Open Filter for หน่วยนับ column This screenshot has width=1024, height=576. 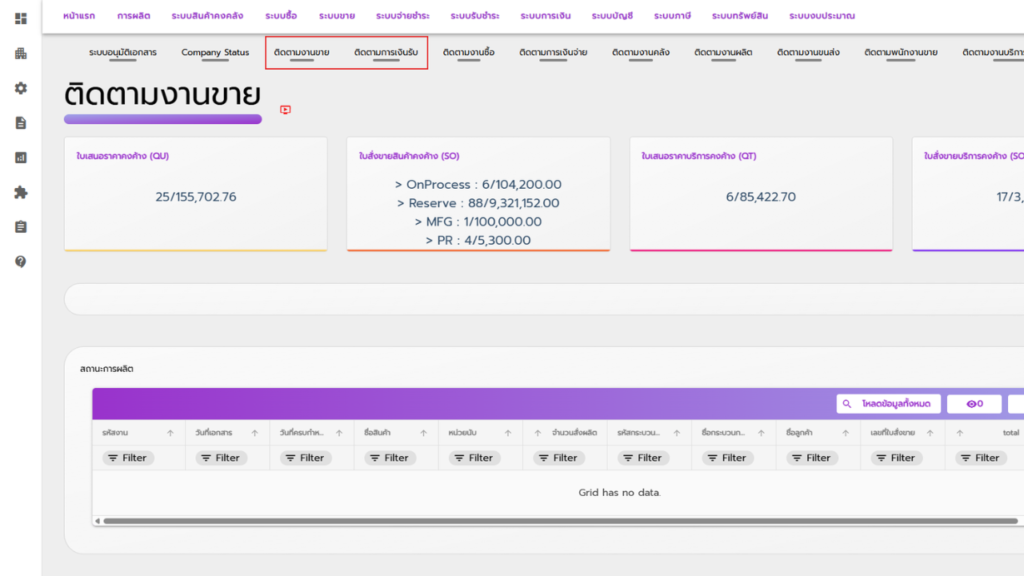click(x=473, y=458)
